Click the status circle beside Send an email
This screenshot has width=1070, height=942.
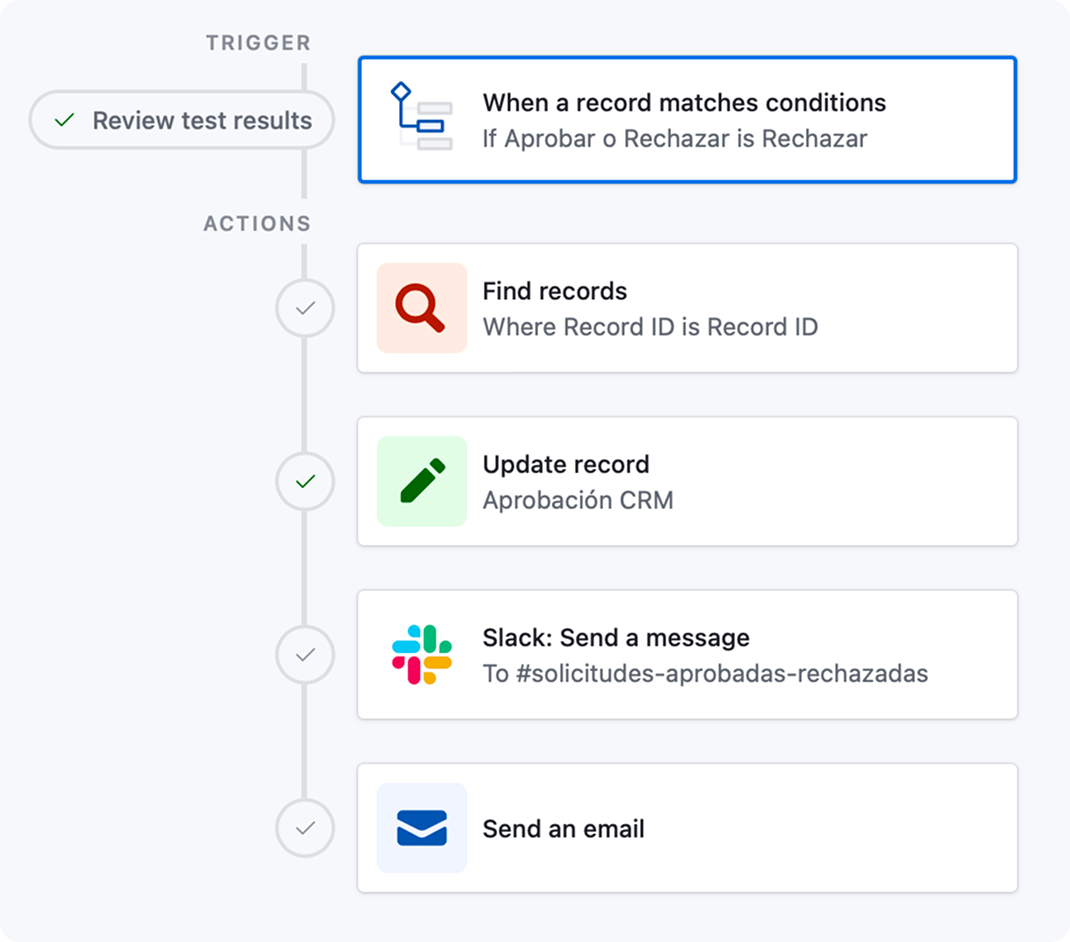305,828
